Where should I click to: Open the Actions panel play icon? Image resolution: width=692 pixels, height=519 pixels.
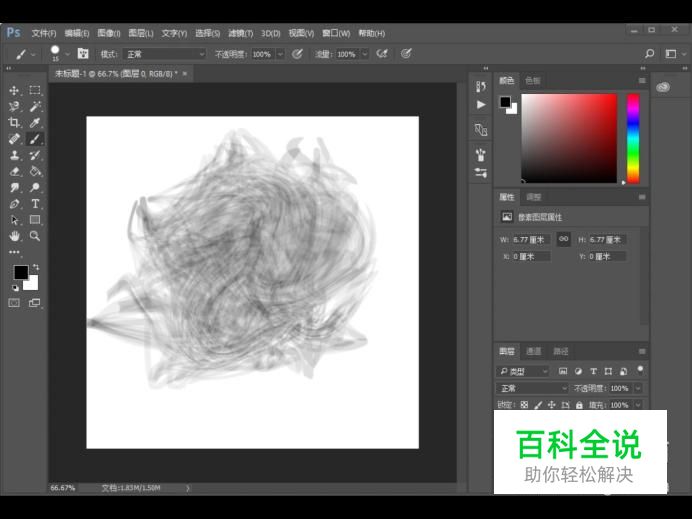tap(481, 105)
